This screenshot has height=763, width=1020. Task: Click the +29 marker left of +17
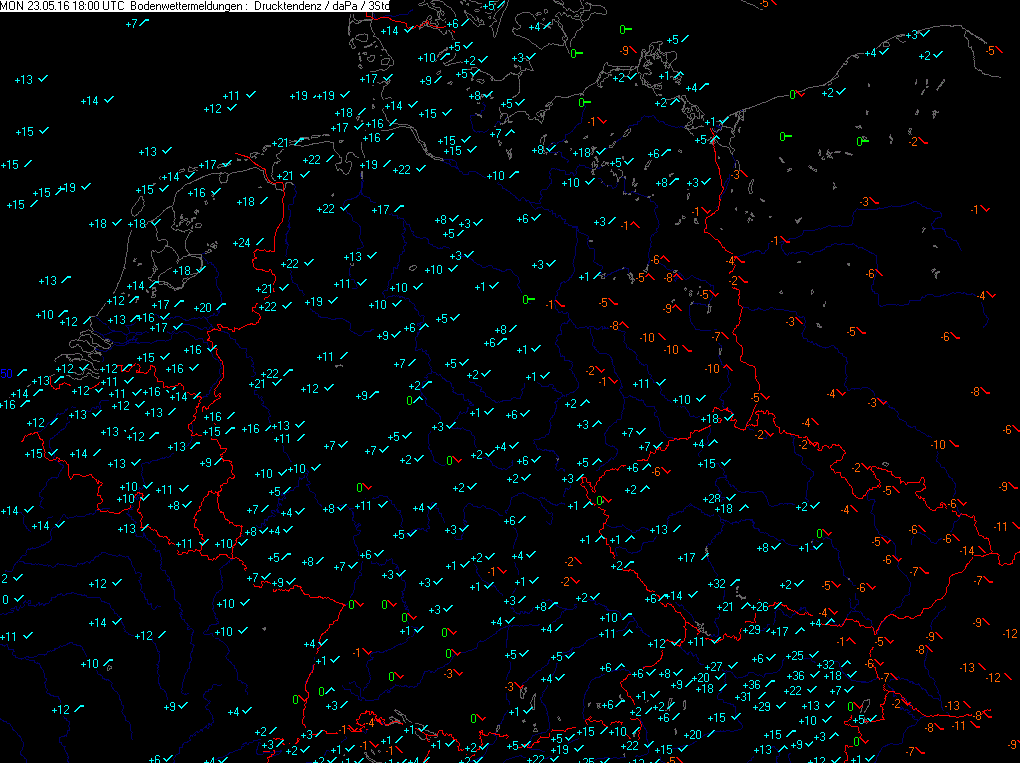tap(752, 630)
